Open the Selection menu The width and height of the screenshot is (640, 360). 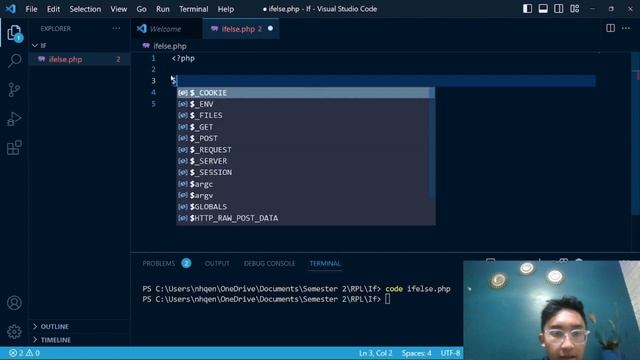pos(85,9)
